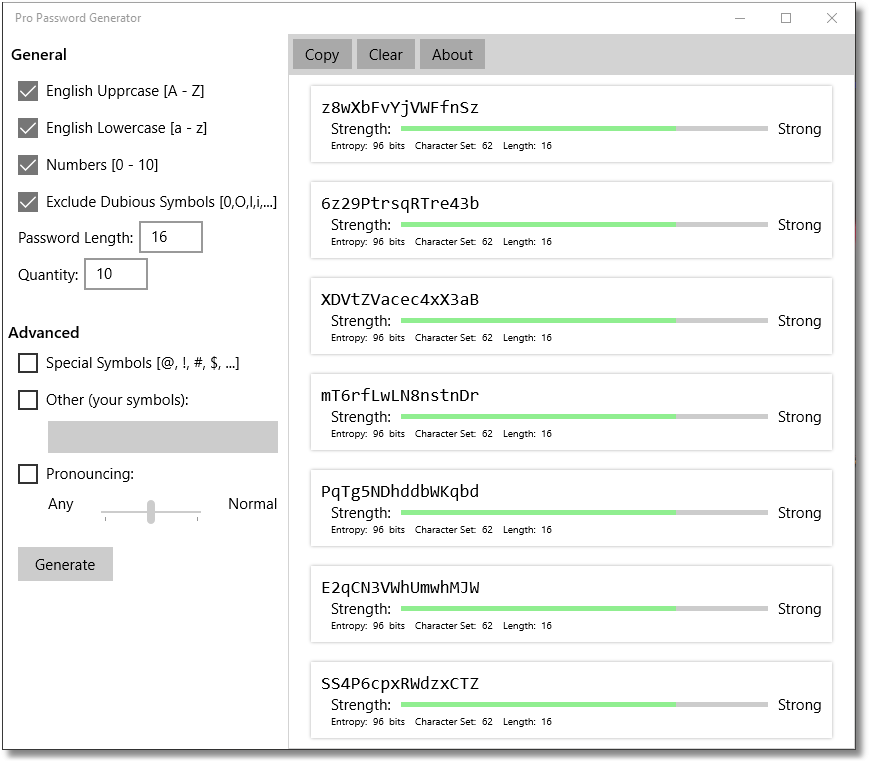Toggle the Numbers [0 - 10] option
Screen dimensions: 870x764
click(x=28, y=165)
